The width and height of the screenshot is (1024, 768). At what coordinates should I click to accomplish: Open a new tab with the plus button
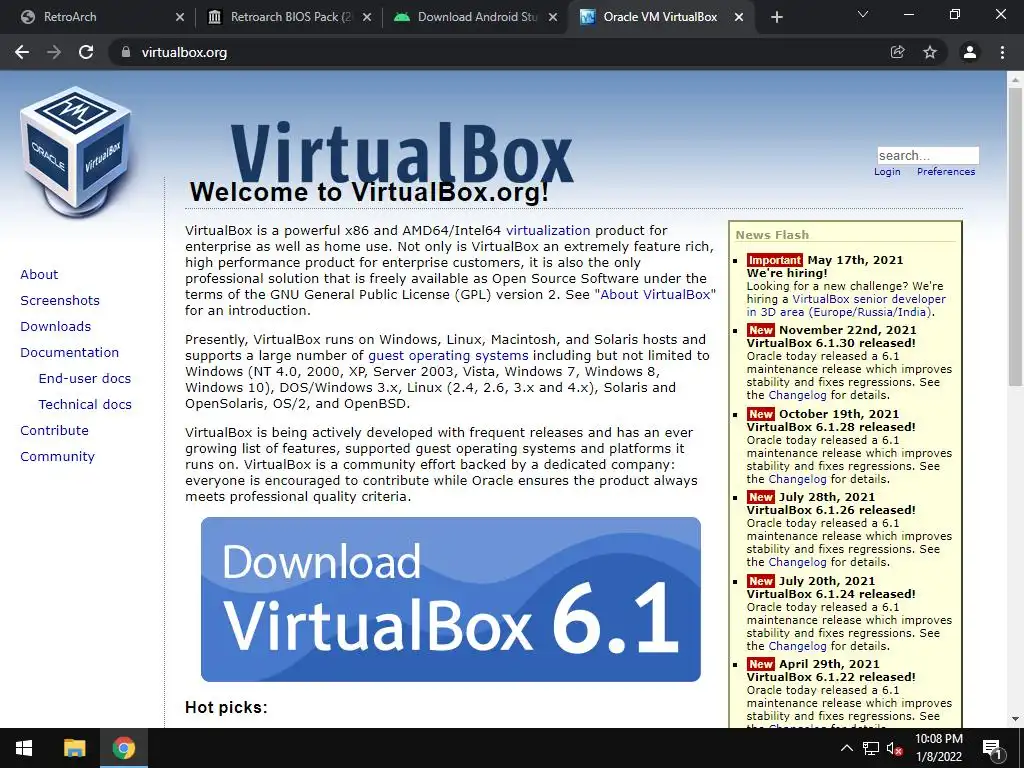776,17
